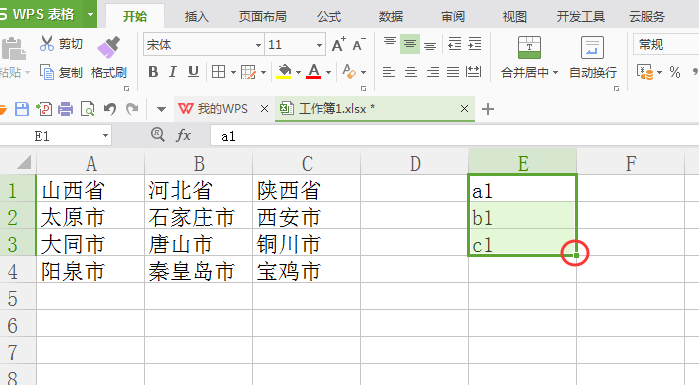Click the save icon in quick toolbar

[21, 109]
